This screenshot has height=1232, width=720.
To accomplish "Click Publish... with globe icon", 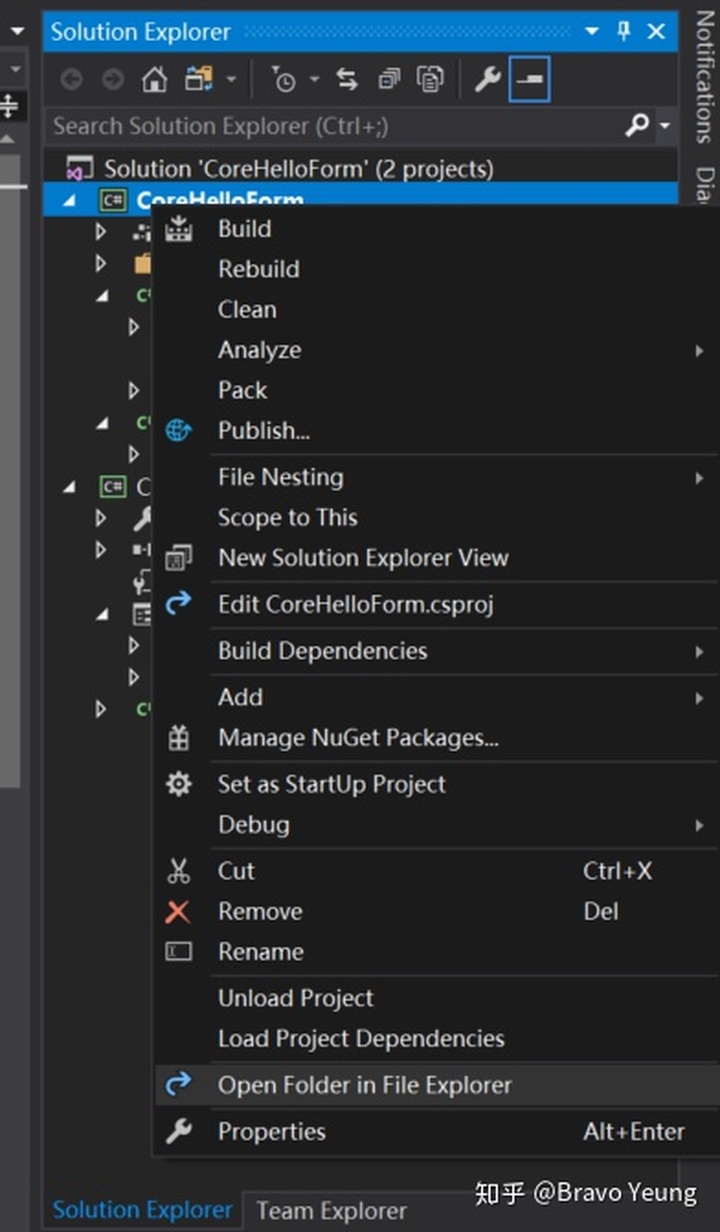I will [x=435, y=431].
